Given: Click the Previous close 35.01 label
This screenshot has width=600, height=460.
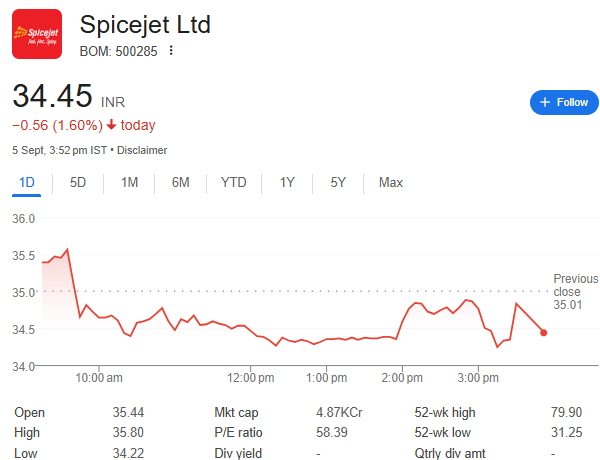Looking at the screenshot, I should click(575, 292).
